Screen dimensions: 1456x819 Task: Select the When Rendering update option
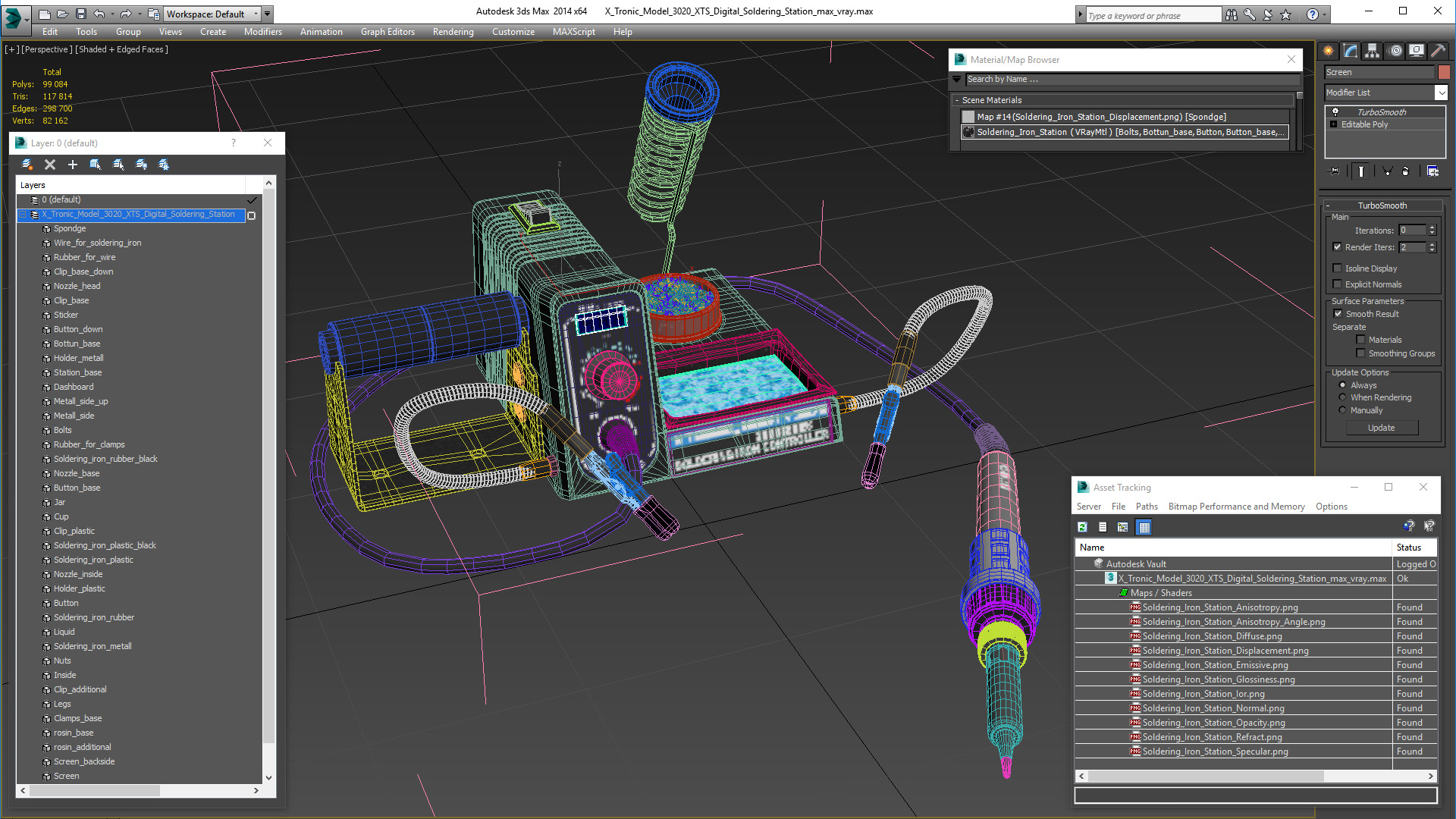[1343, 397]
